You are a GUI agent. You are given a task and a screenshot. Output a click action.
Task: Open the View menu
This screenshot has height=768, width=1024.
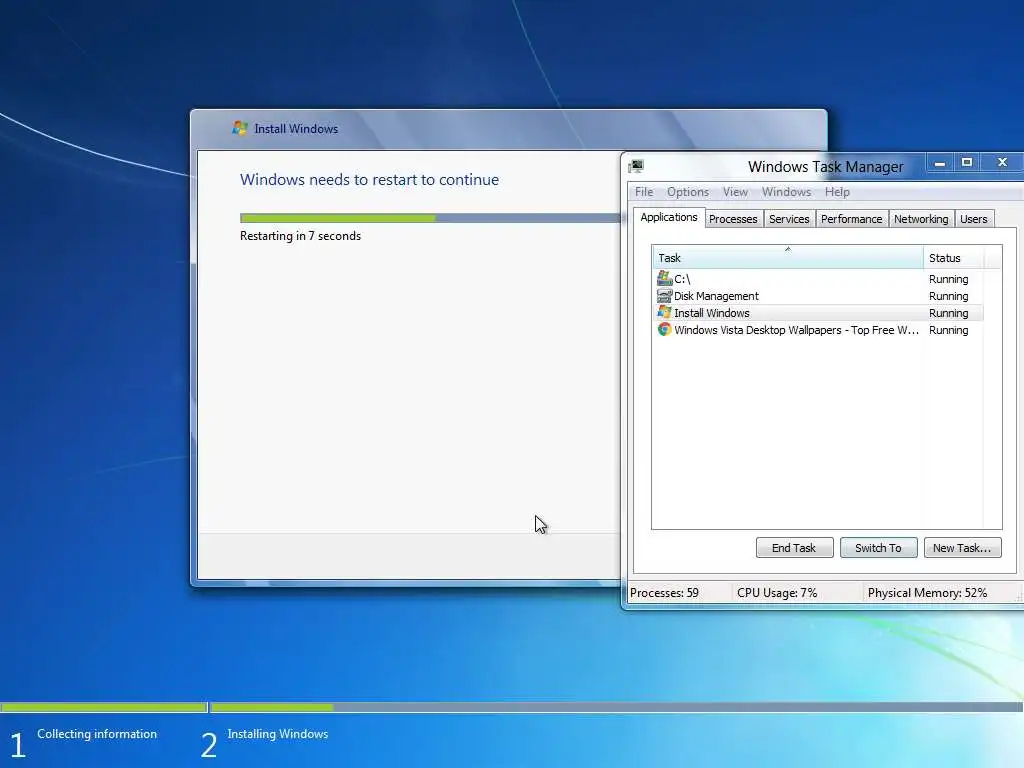click(735, 192)
